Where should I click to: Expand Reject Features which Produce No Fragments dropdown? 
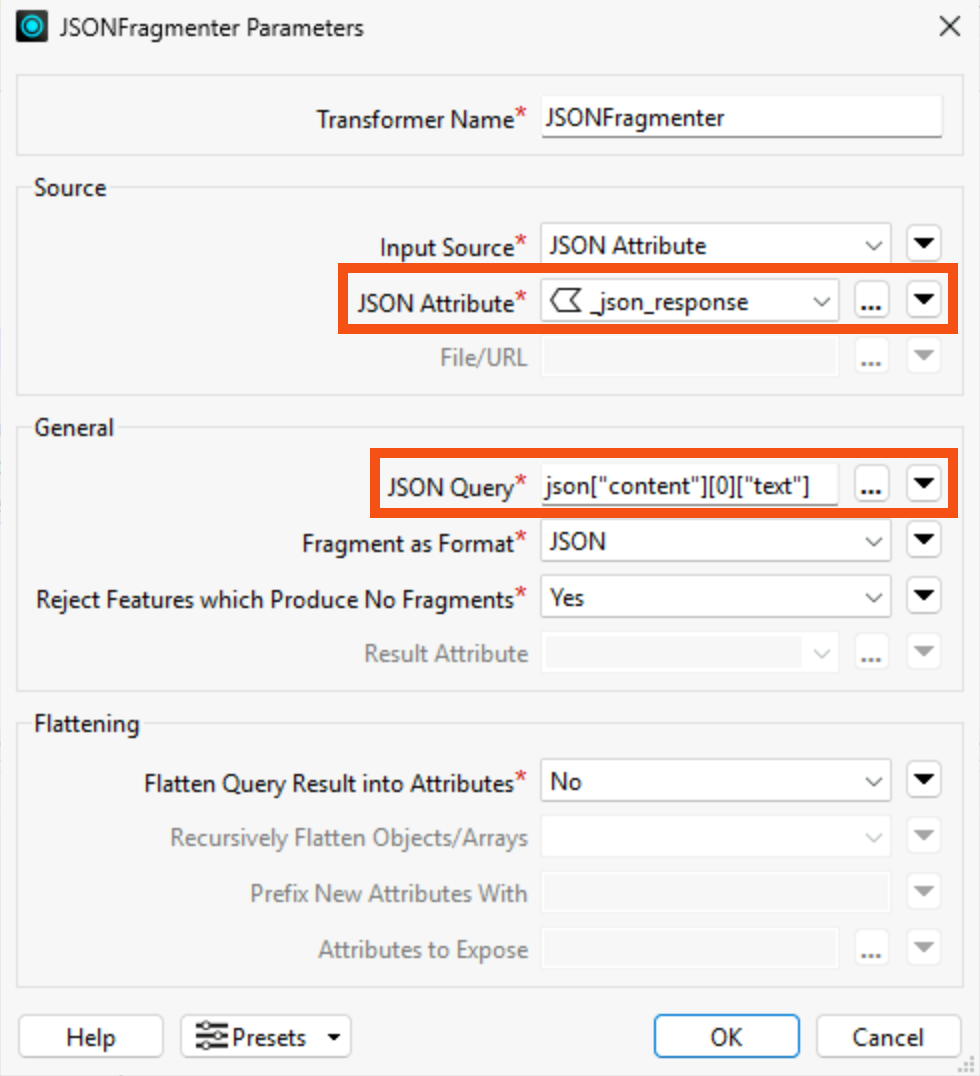[716, 596]
